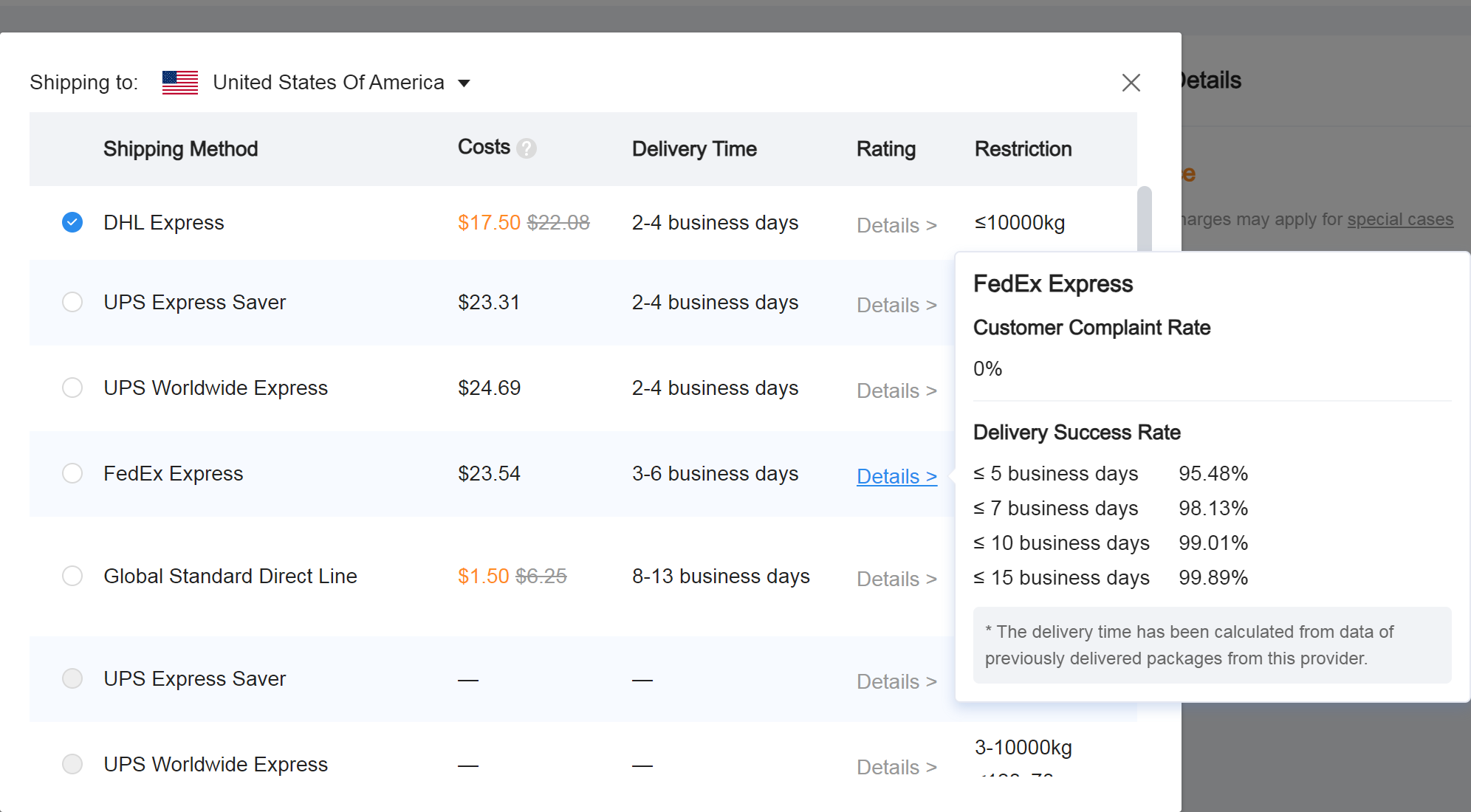Select the Global Standard Direct Line radio button

click(72, 576)
